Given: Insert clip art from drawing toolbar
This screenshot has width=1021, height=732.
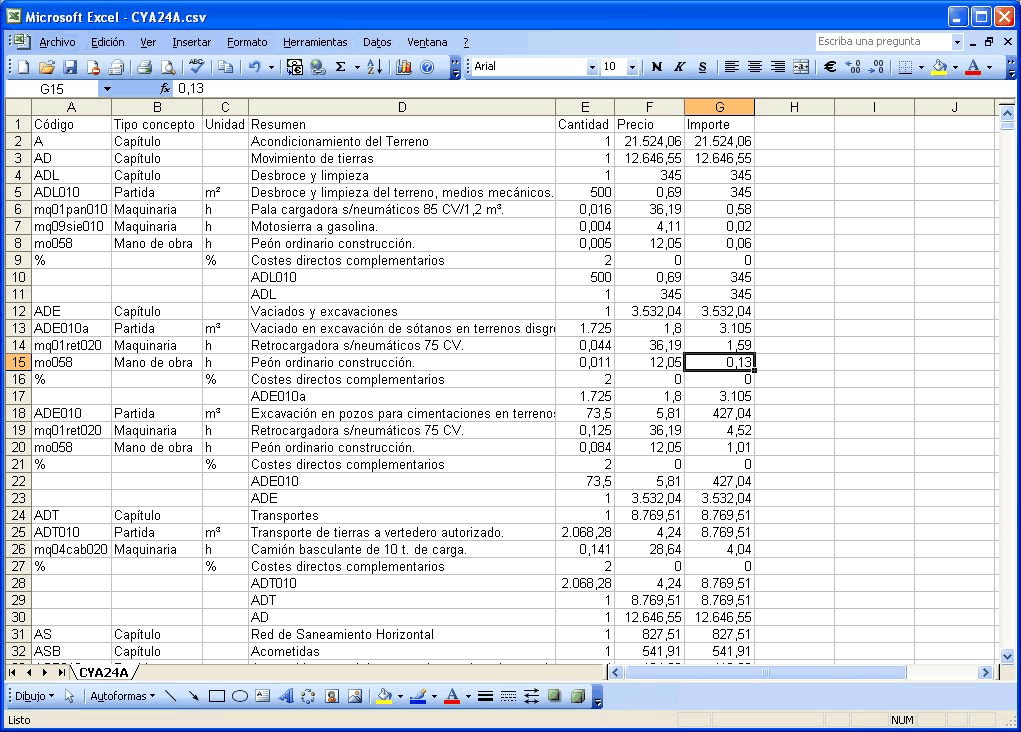Looking at the screenshot, I should (331, 696).
